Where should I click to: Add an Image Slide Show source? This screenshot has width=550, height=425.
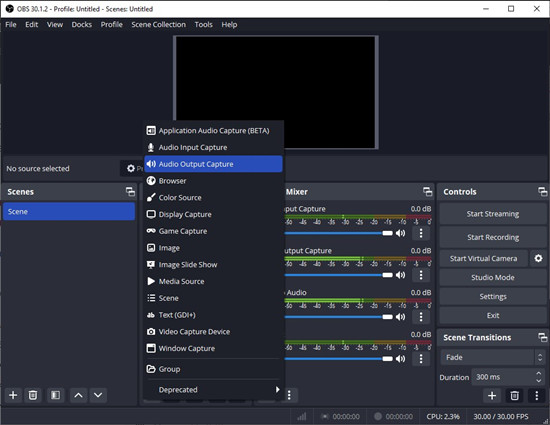pos(213,264)
